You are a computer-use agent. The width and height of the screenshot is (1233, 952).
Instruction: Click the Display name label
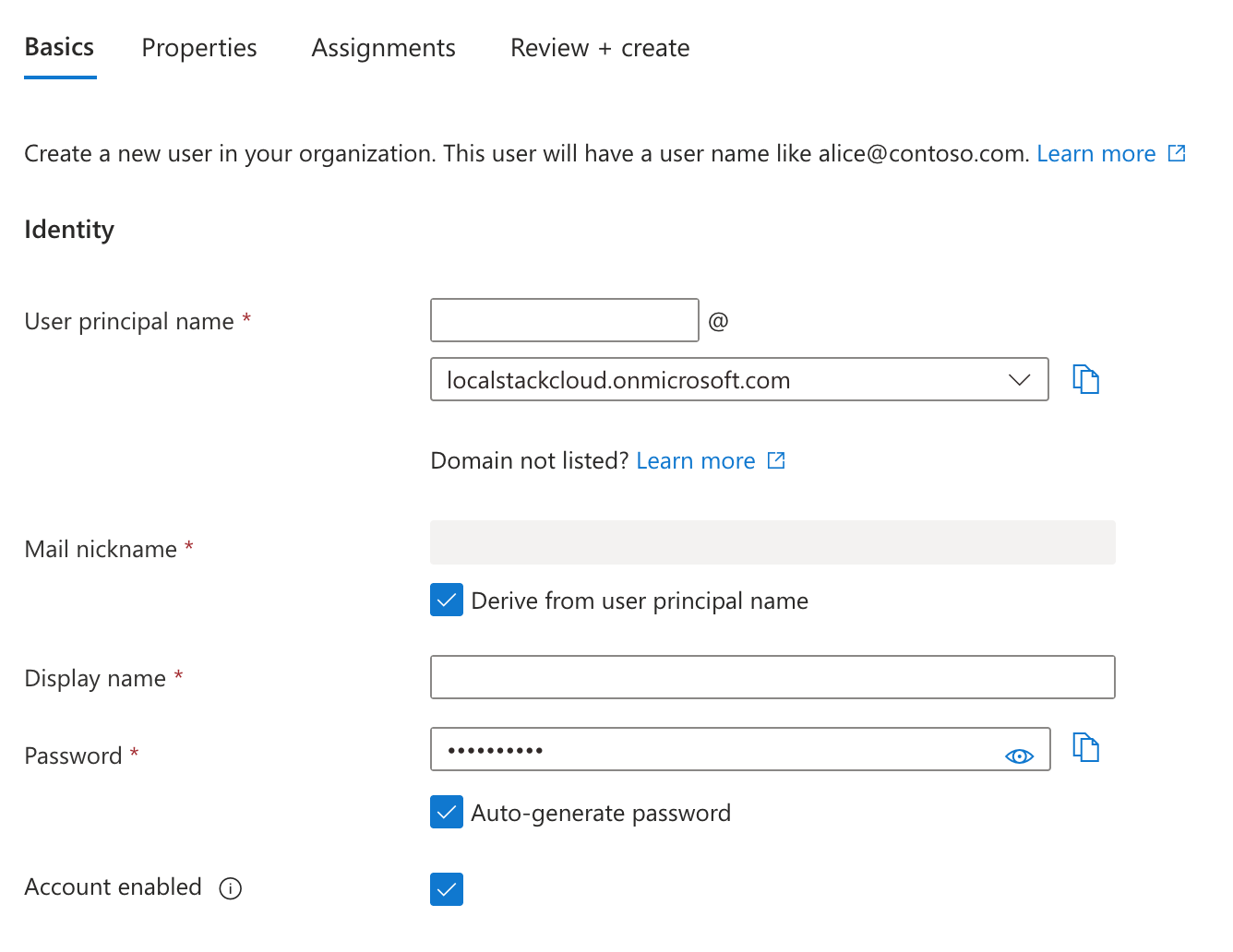(x=95, y=679)
